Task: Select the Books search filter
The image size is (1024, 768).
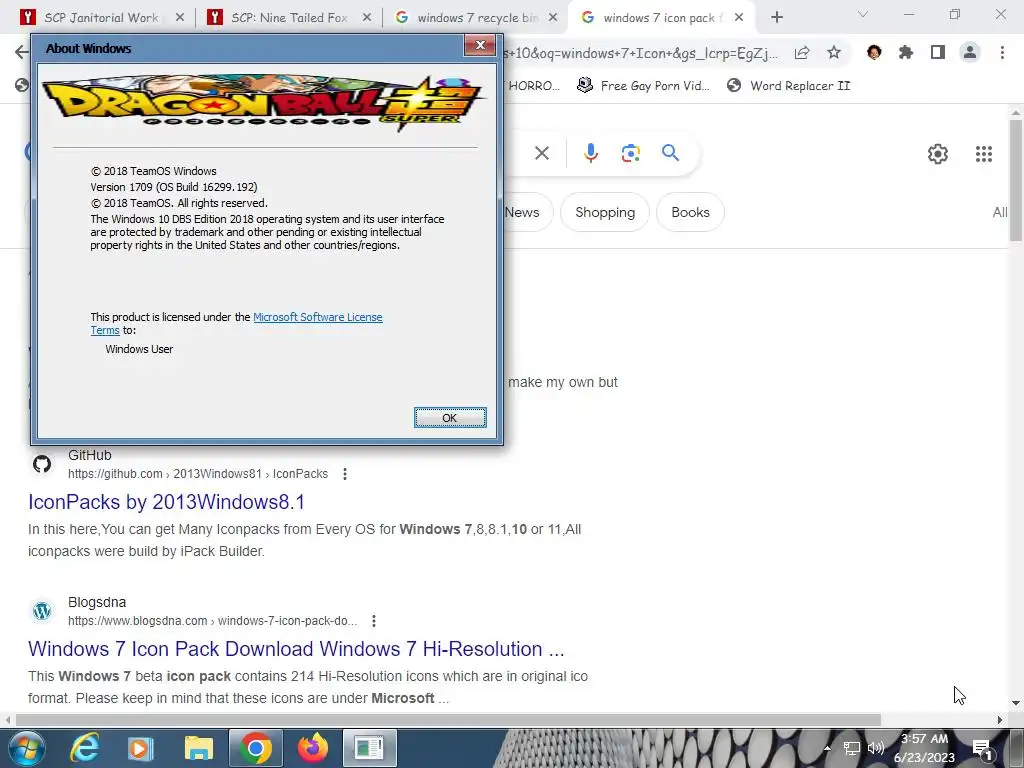Action: (690, 212)
